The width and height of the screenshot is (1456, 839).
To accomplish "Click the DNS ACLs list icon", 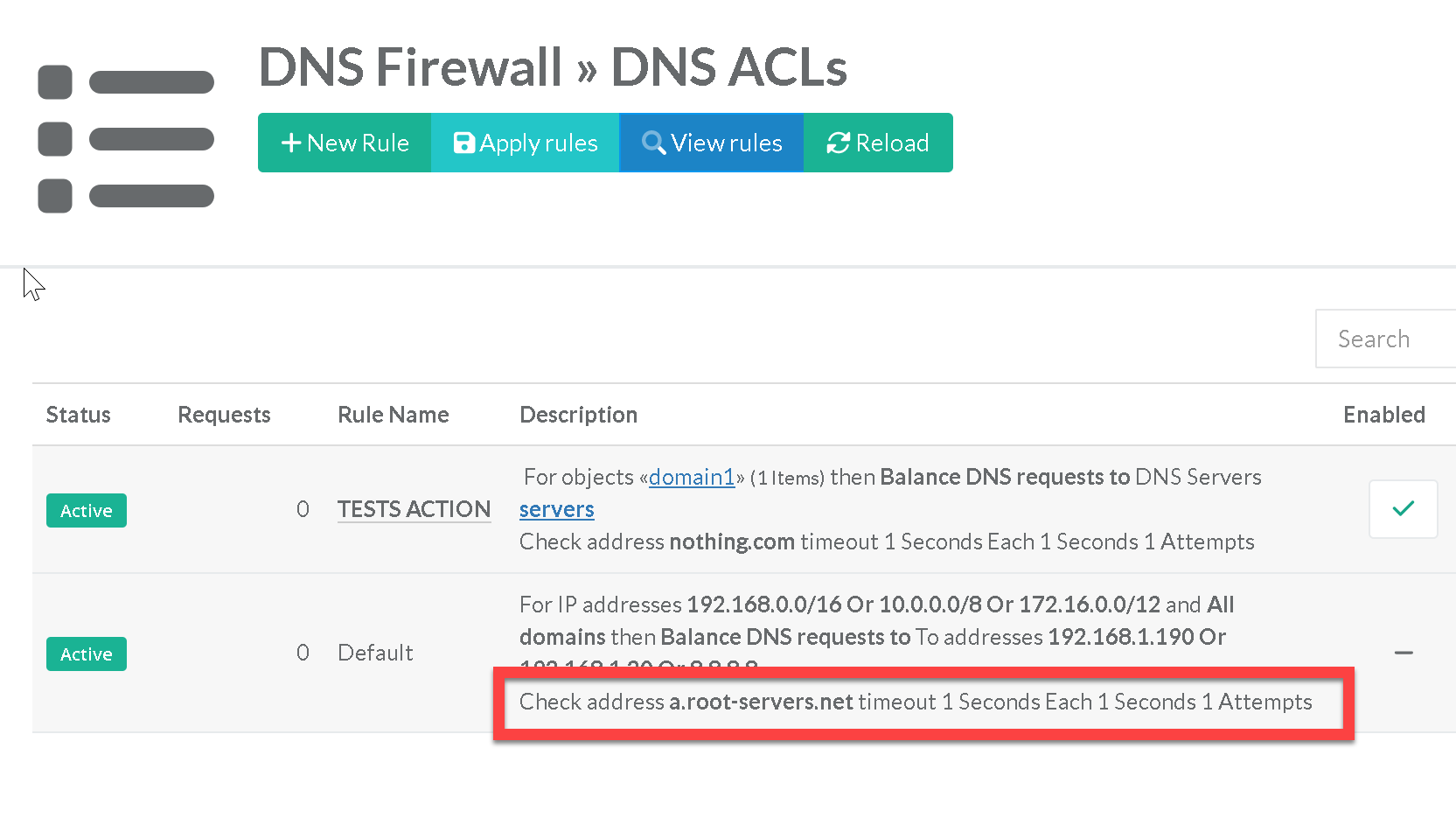I will [126, 139].
